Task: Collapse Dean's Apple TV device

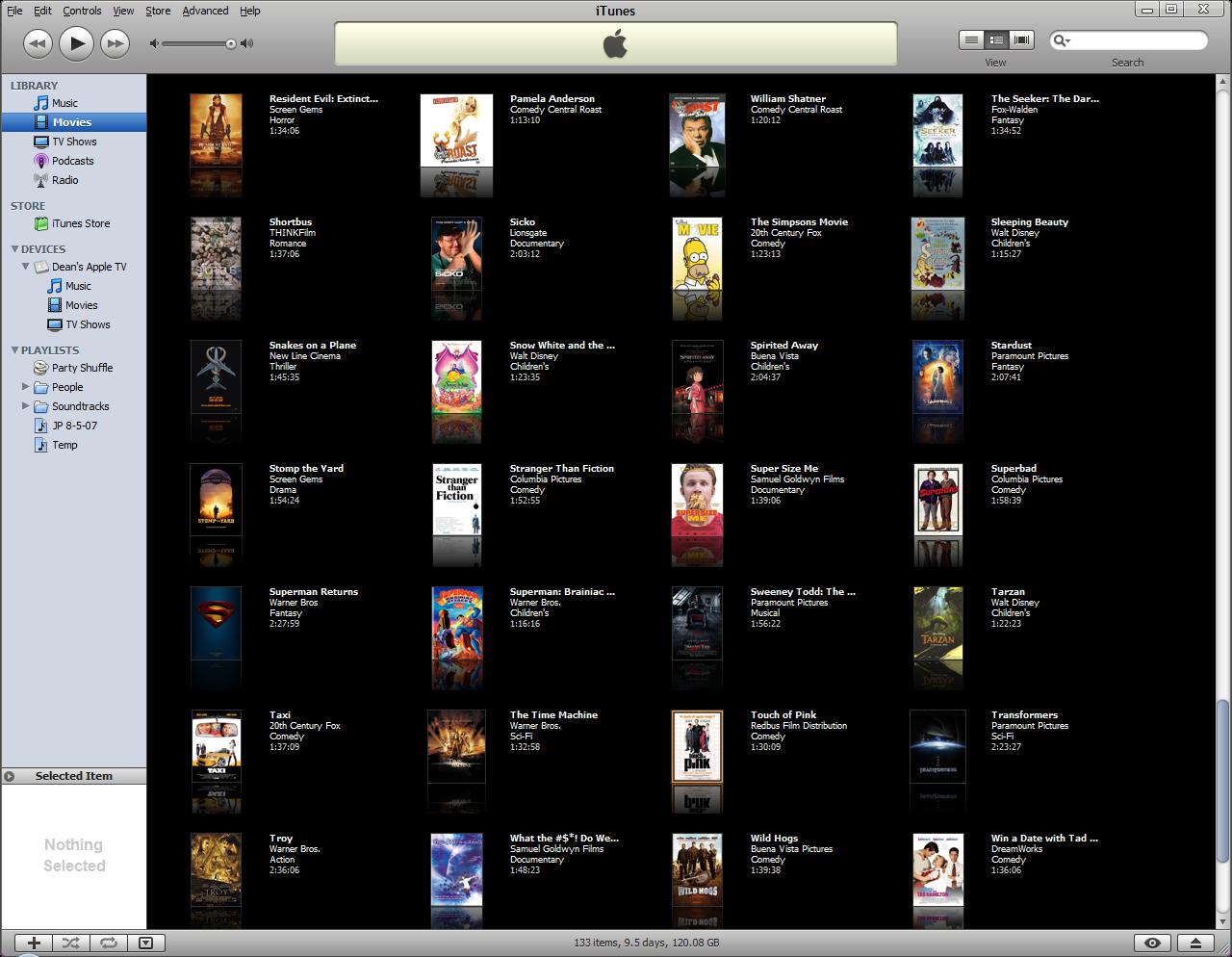Action: pyautogui.click(x=26, y=267)
